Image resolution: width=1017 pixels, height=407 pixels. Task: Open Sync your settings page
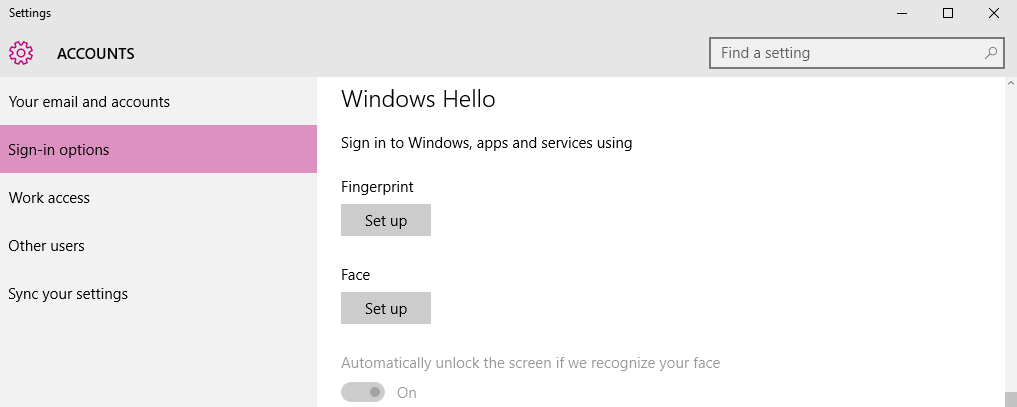158,294
